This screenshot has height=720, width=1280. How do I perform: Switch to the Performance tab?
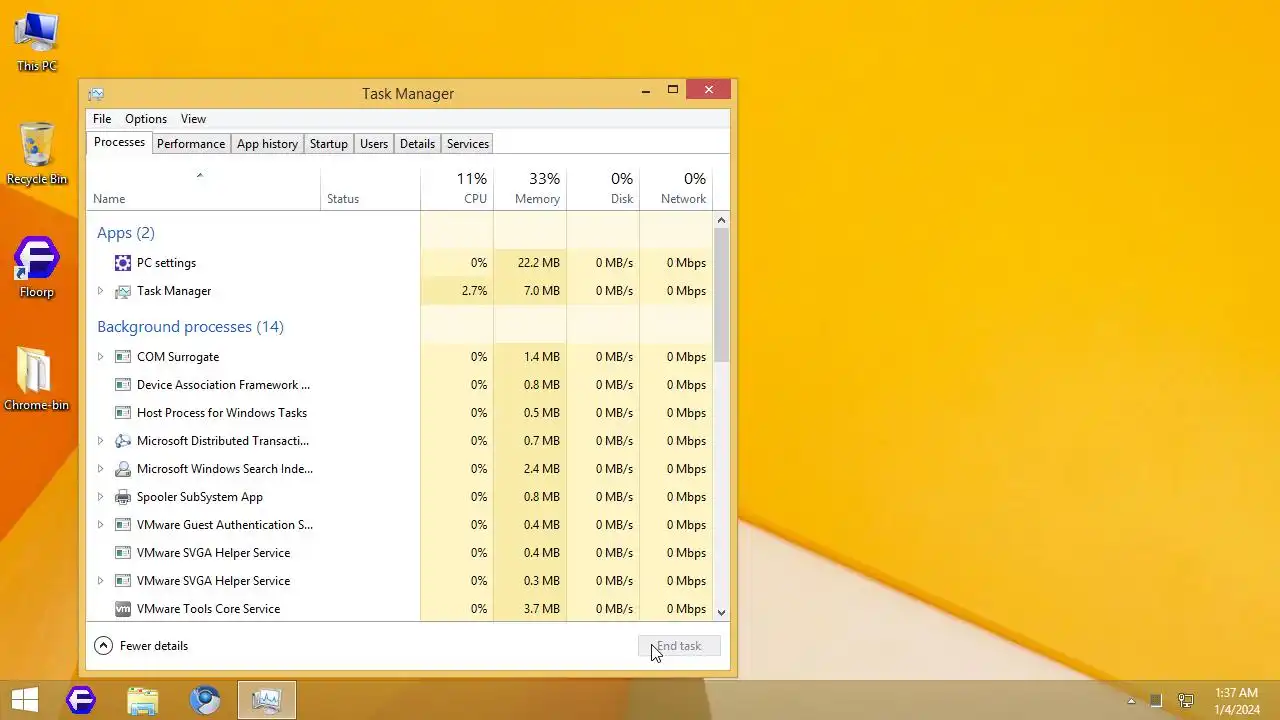click(191, 144)
